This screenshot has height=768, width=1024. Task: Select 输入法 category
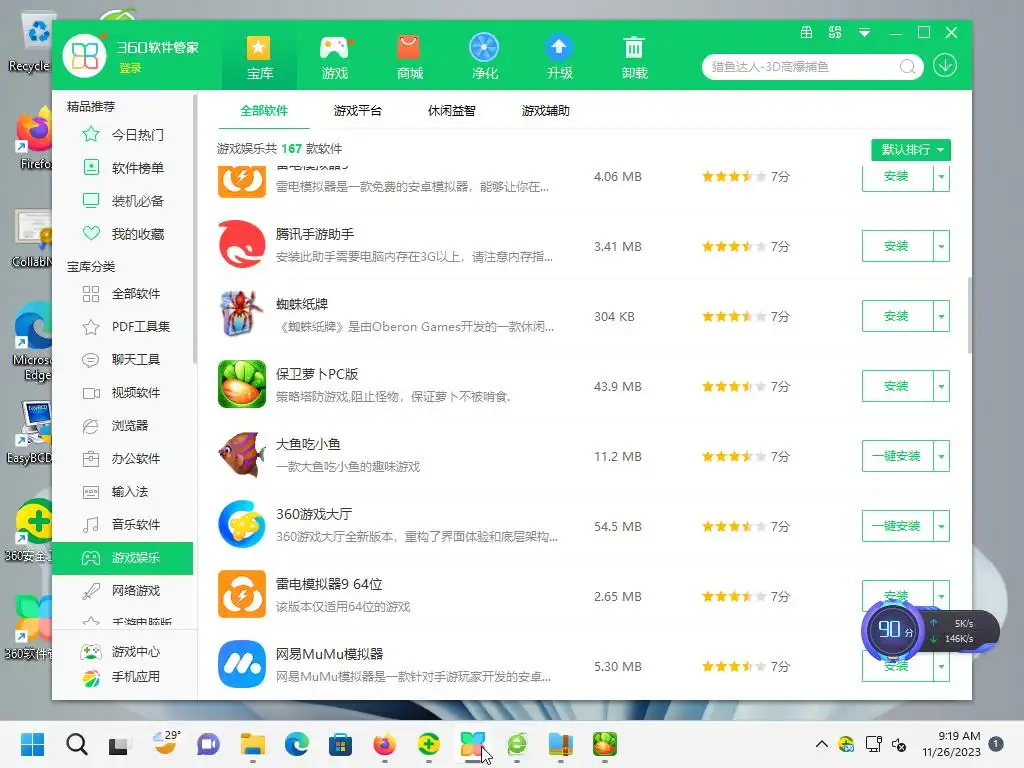tap(123, 492)
